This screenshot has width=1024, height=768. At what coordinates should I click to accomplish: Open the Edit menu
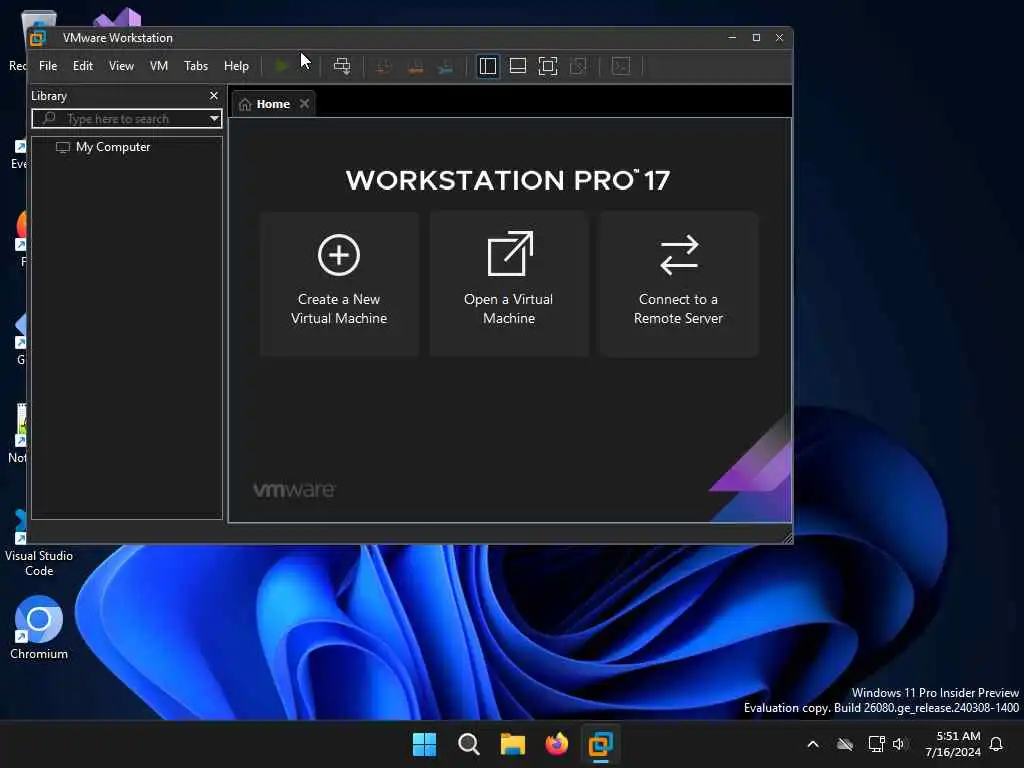[83, 66]
